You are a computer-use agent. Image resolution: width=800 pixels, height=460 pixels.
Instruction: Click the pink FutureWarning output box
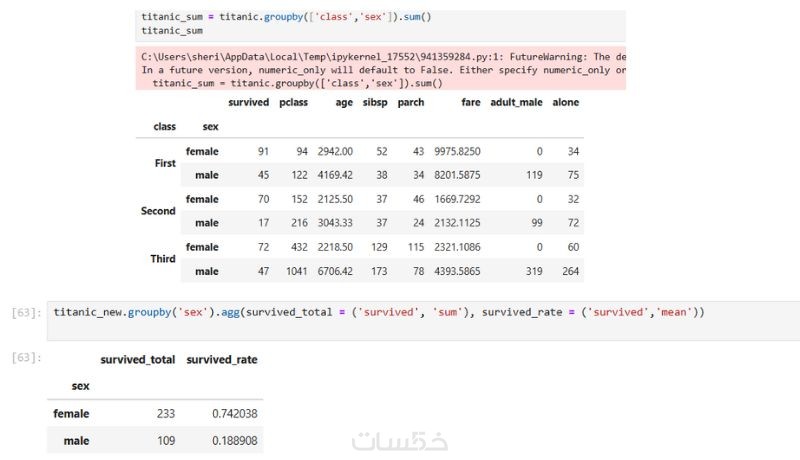coord(380,69)
